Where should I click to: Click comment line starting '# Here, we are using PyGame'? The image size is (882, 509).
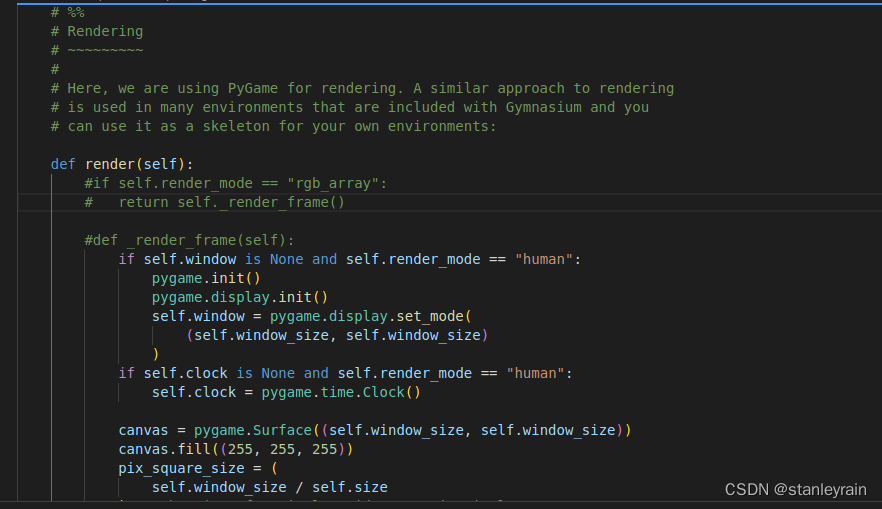point(362,88)
